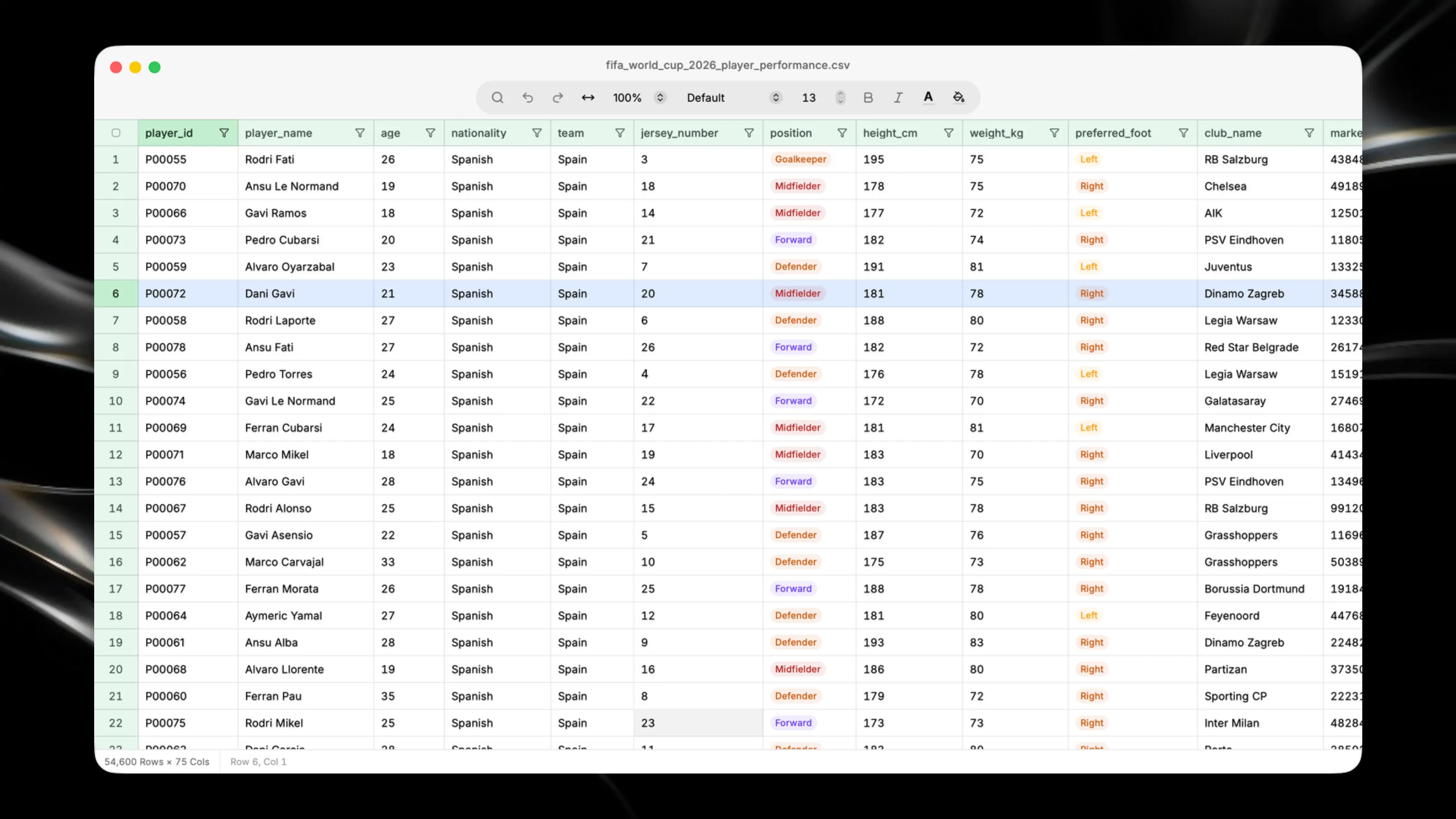
Task: Click the Row 6, Col 1 indicator
Action: click(258, 763)
